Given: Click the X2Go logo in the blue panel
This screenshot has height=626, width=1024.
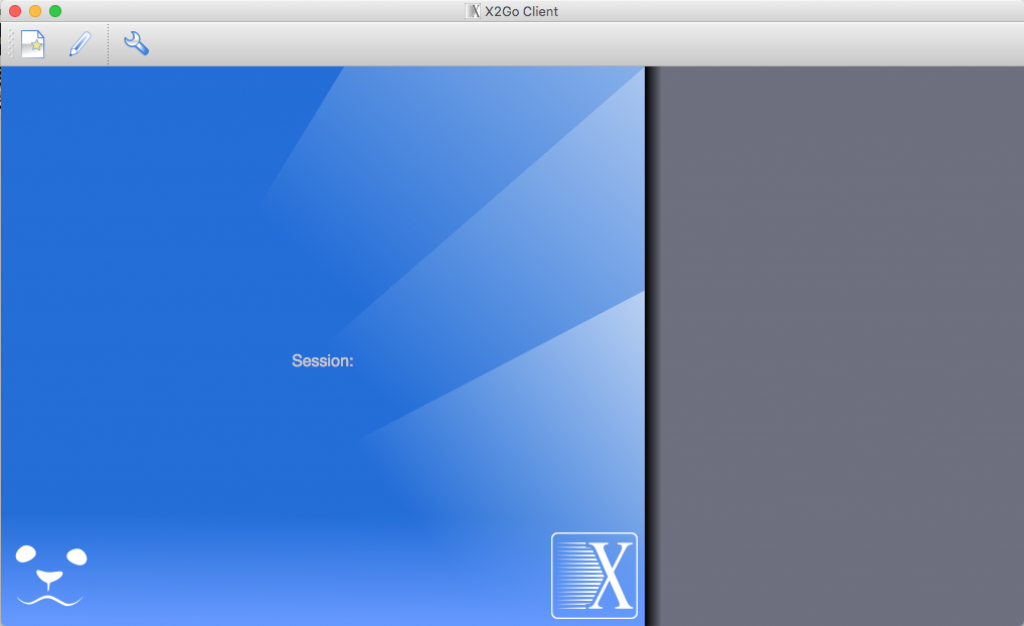Looking at the screenshot, I should click(594, 575).
